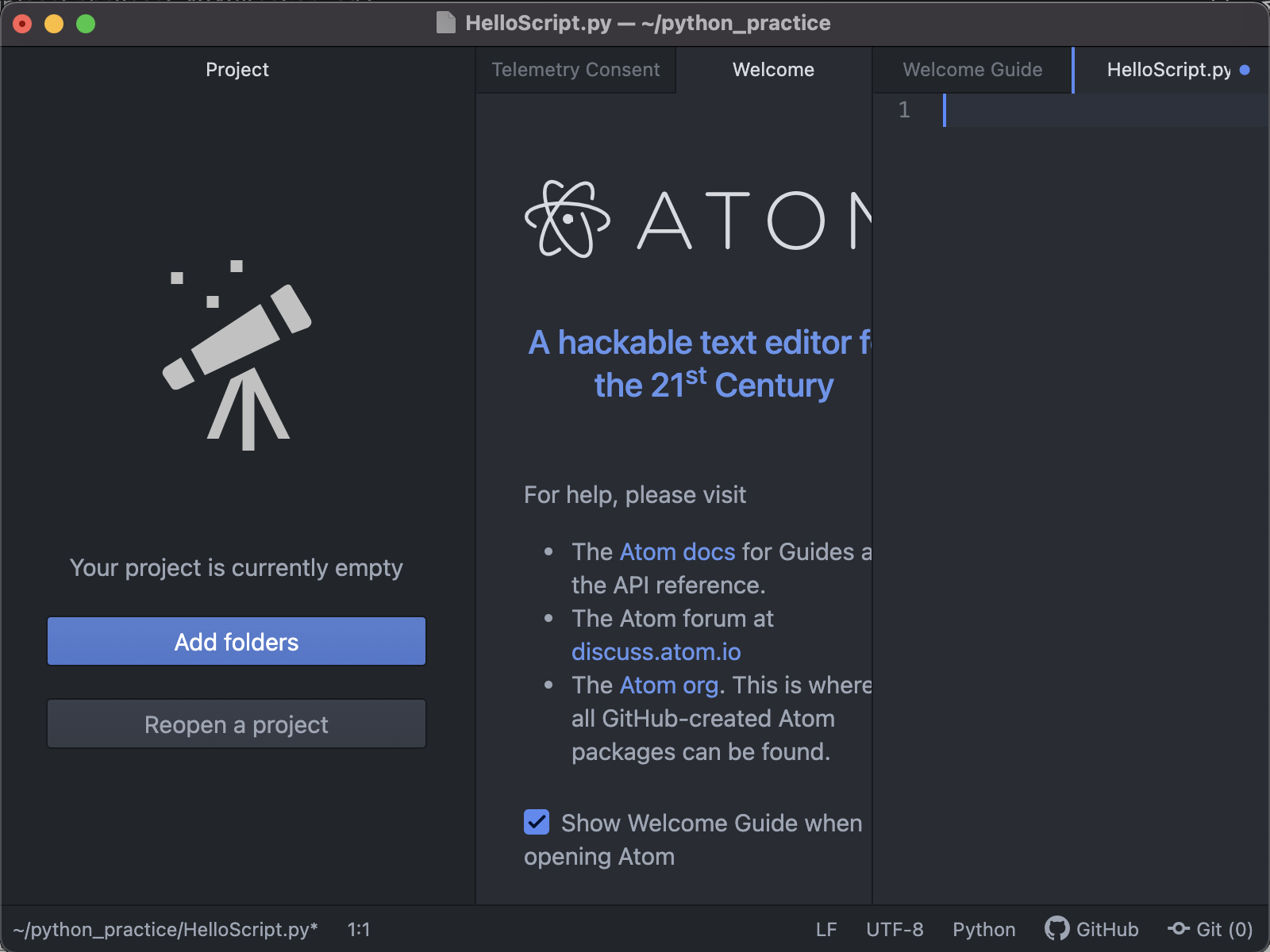Uncheck Show Welcome Guide checkbox
This screenshot has width=1270, height=952.
pos(537,822)
